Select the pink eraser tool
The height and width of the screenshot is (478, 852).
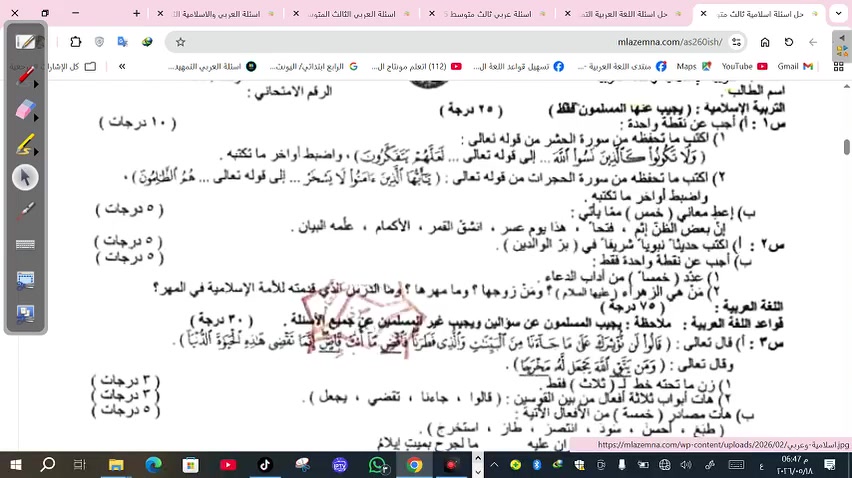tap(24, 110)
